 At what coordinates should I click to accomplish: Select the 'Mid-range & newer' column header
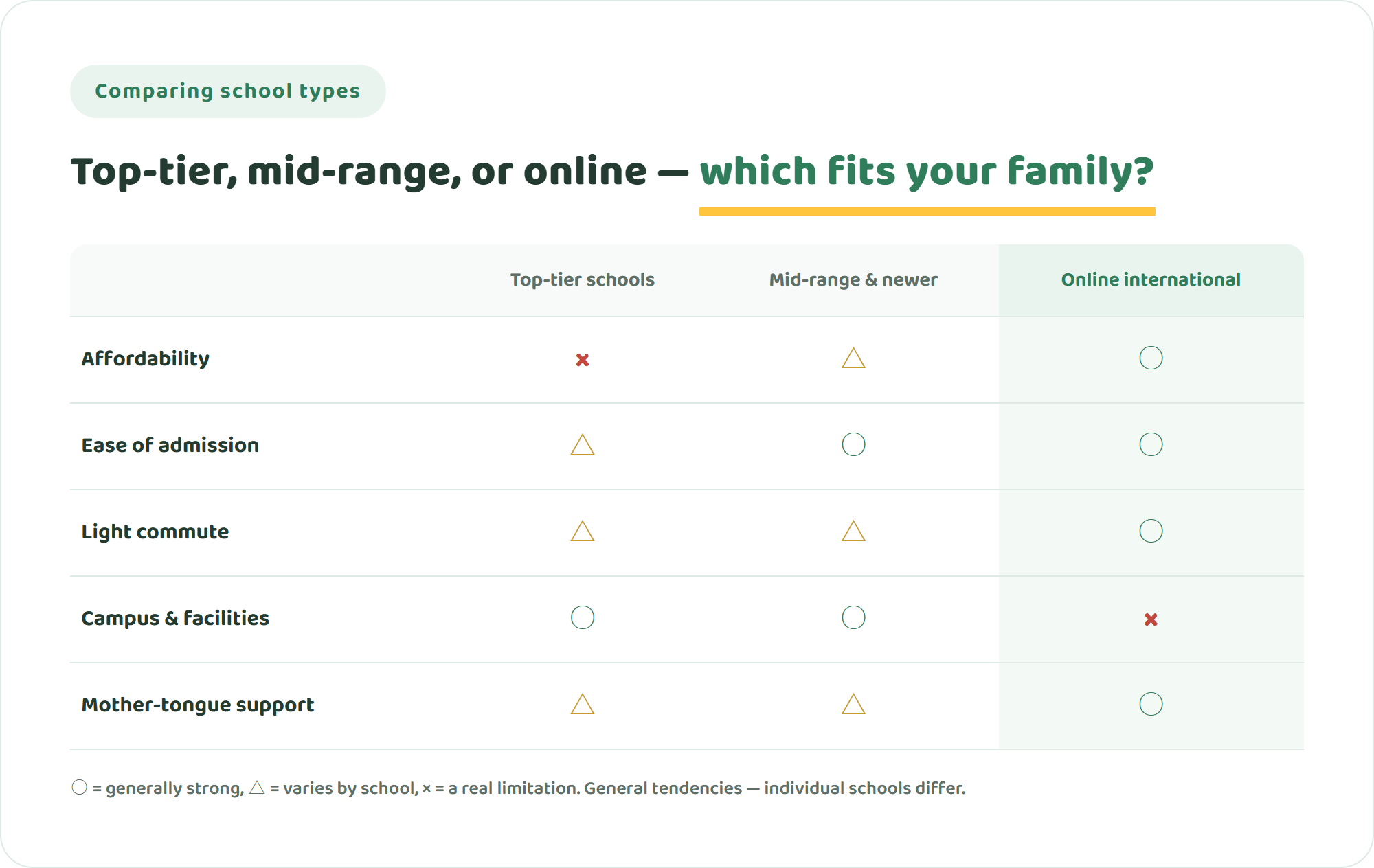[853, 279]
